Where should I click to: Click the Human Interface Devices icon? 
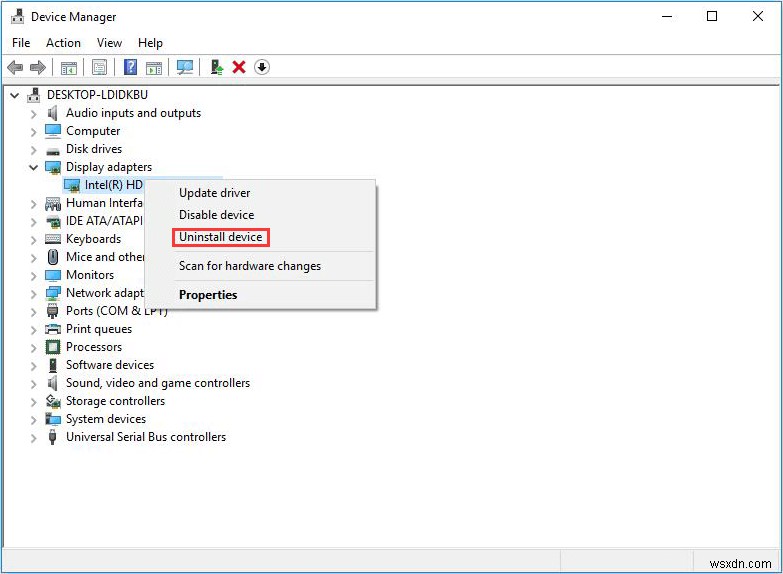pyautogui.click(x=53, y=203)
